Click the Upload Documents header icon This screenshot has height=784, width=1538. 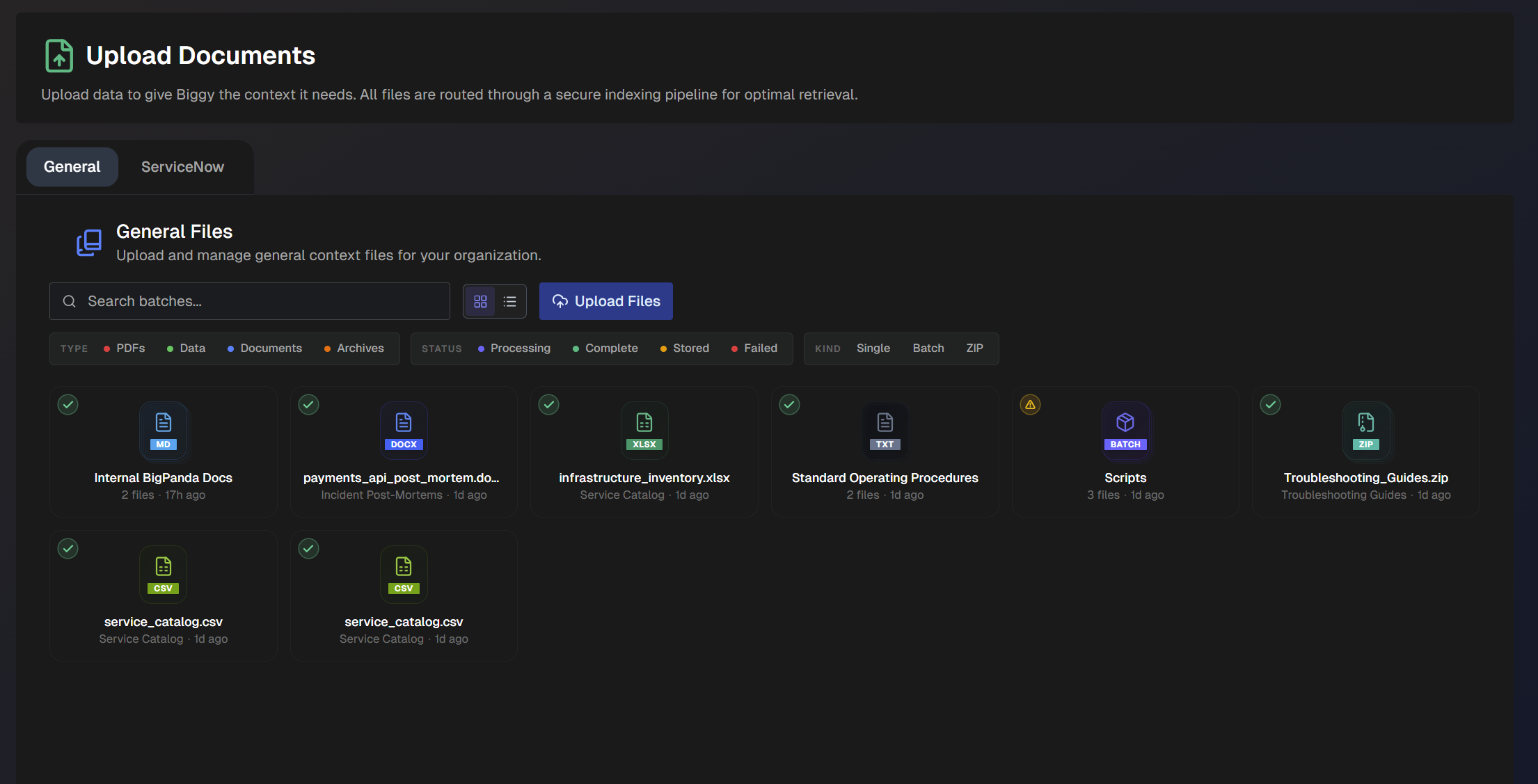(59, 56)
